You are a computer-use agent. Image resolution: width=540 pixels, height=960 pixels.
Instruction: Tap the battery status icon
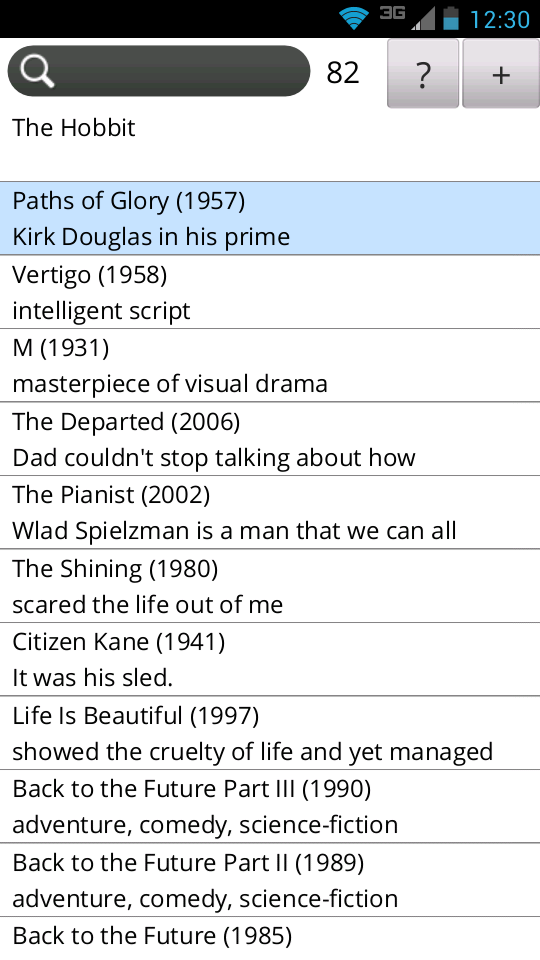[451, 18]
